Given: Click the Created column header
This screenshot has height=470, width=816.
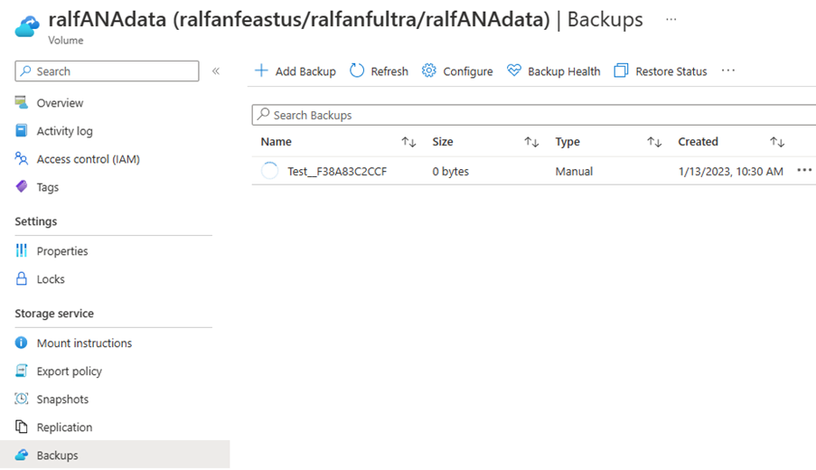Looking at the screenshot, I should click(698, 142).
